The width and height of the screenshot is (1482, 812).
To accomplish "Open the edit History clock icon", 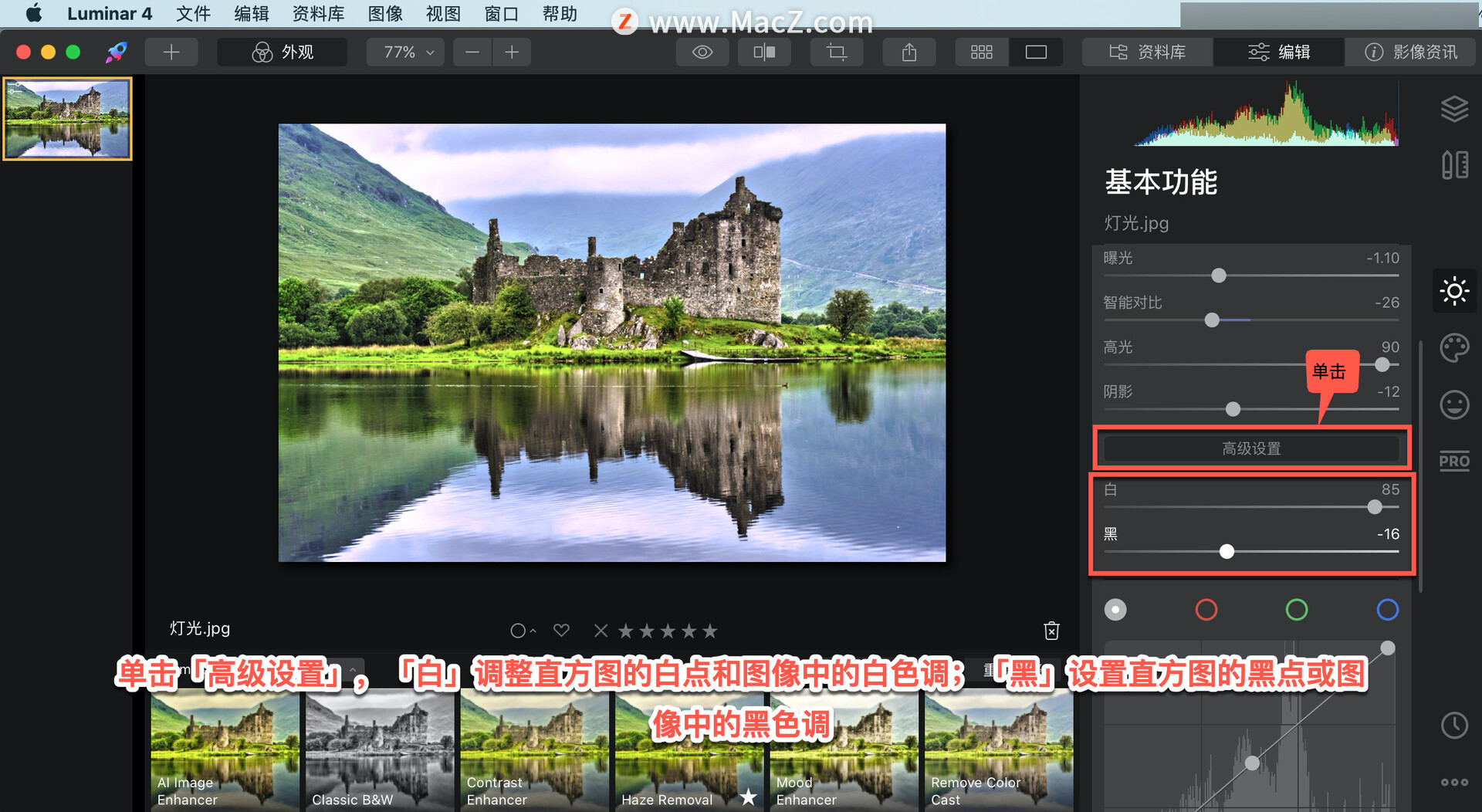I will [1454, 724].
